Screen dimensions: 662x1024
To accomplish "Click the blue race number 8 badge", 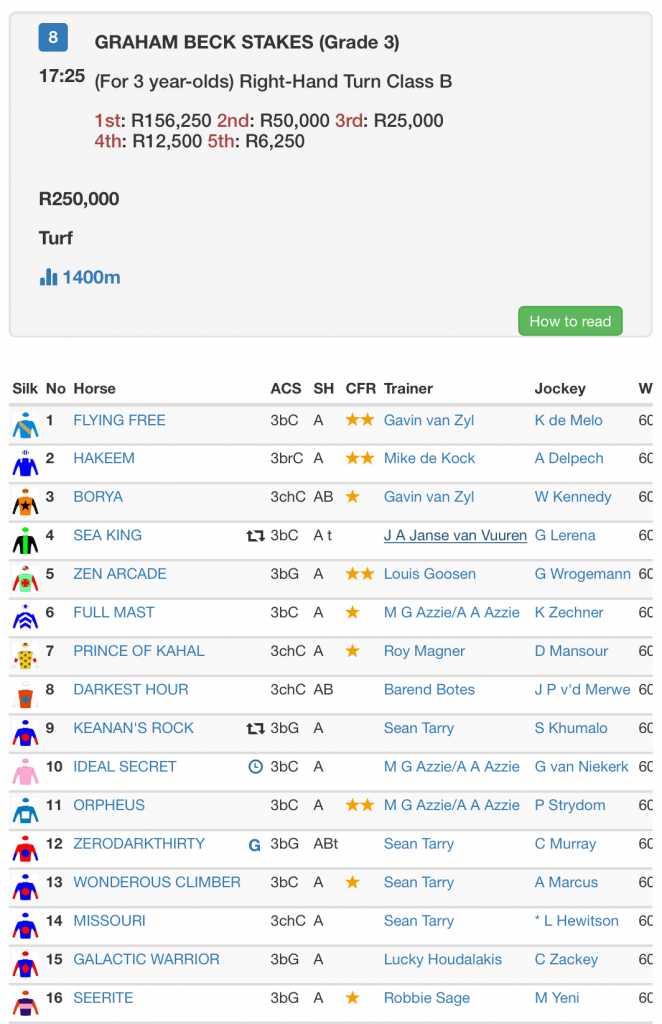I will coord(53,38).
